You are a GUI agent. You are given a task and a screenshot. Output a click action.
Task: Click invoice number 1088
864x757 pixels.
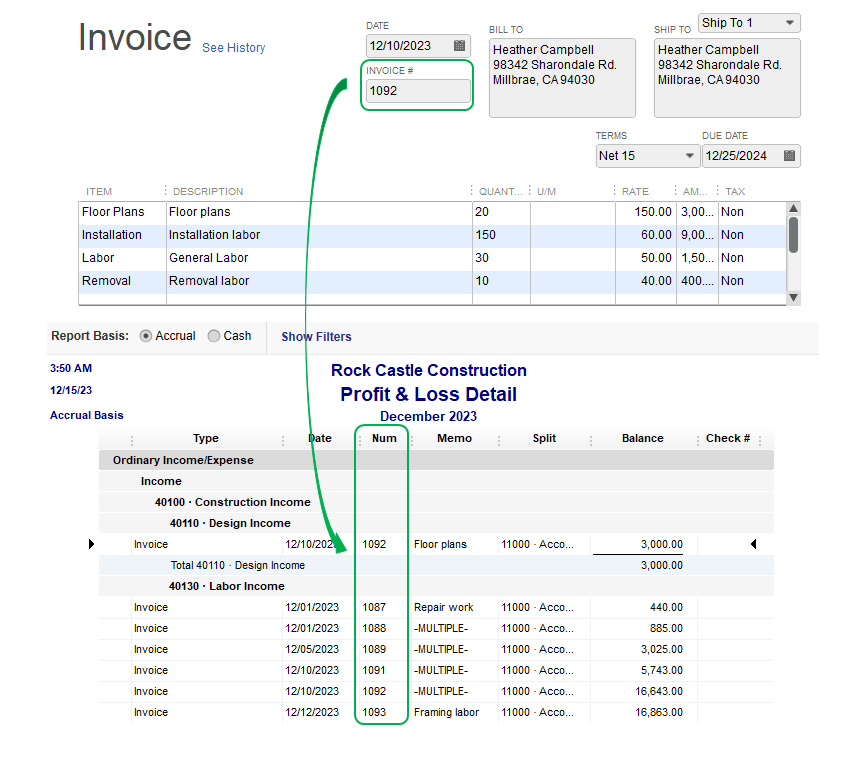click(x=374, y=628)
